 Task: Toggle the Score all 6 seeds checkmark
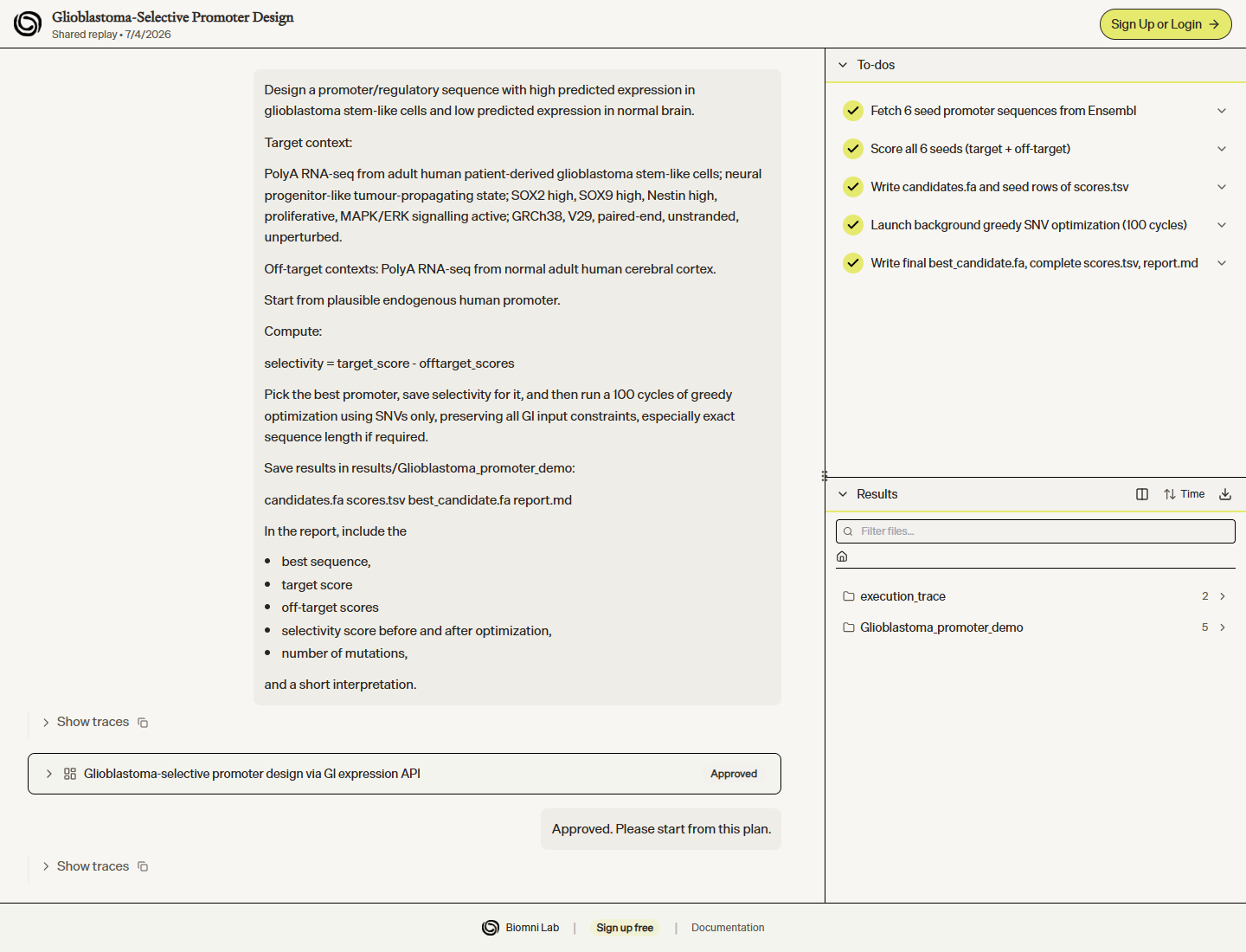pyautogui.click(x=853, y=149)
